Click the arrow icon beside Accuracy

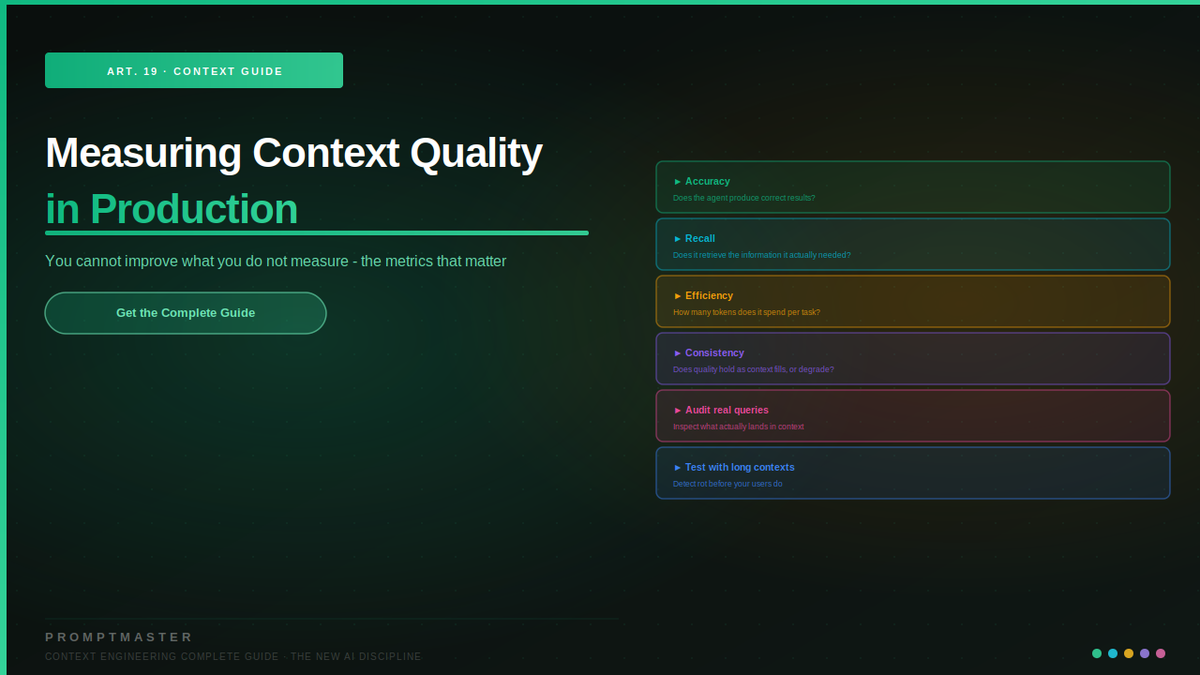click(677, 182)
